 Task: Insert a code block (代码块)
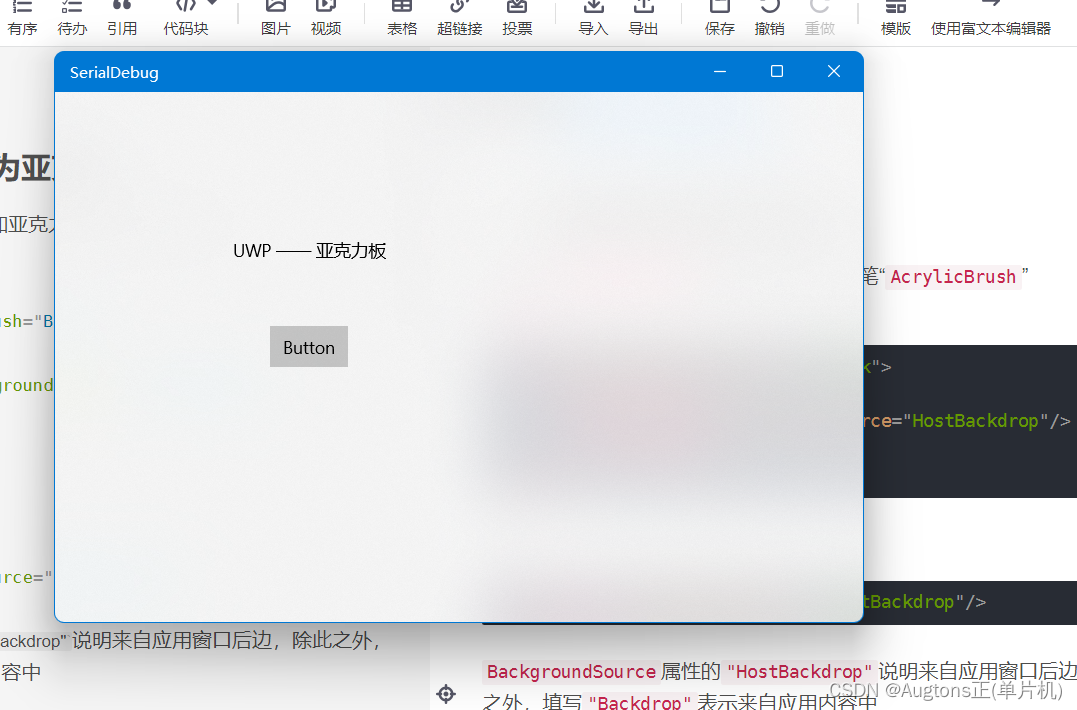[185, 19]
